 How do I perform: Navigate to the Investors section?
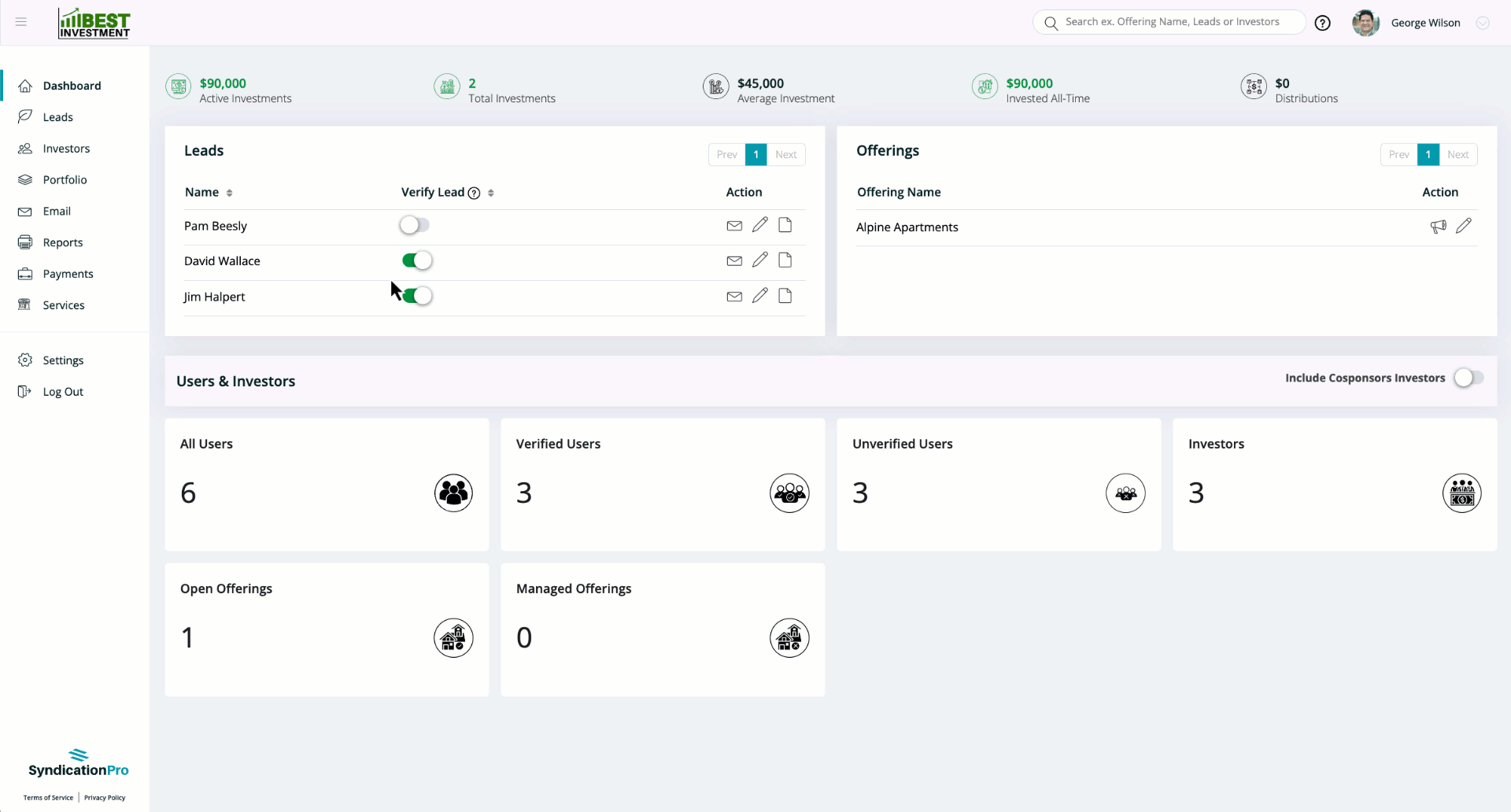tap(66, 148)
